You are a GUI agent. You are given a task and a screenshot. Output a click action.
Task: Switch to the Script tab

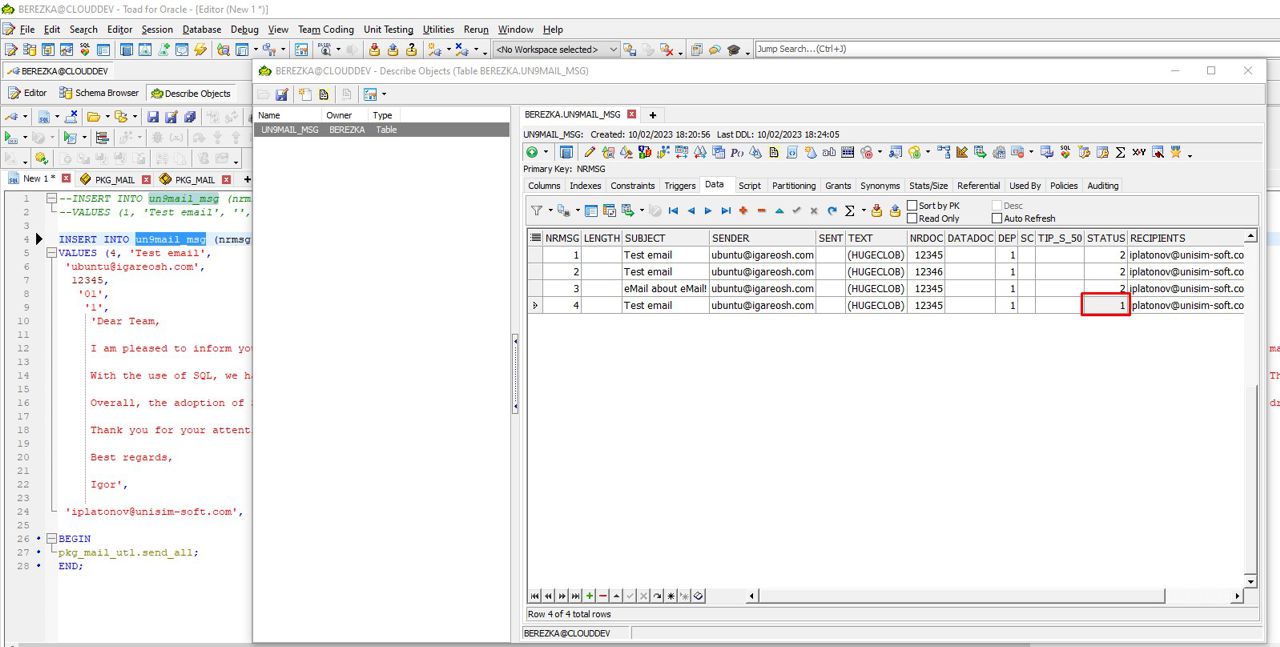pos(749,185)
